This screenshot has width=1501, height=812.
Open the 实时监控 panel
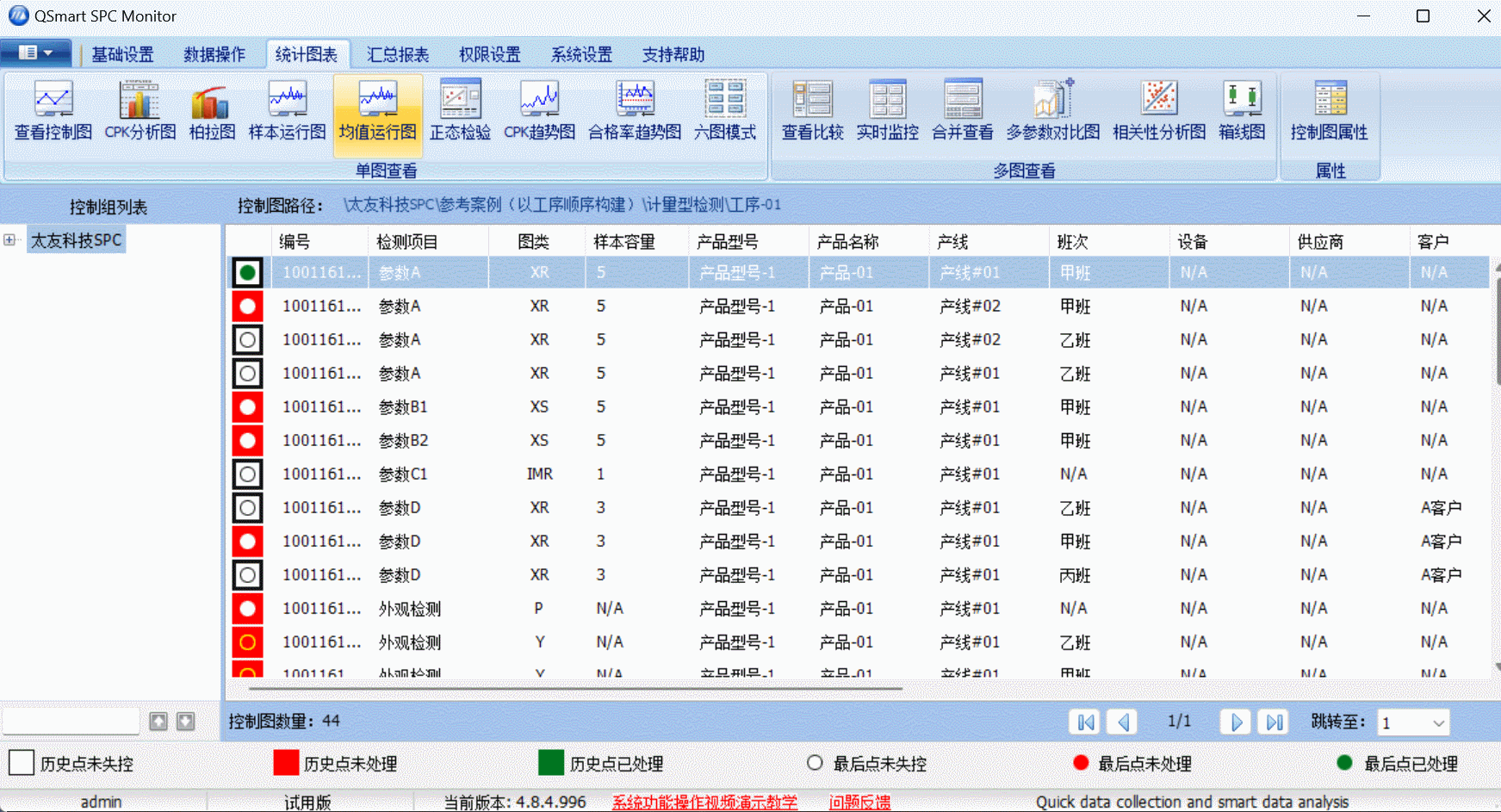pyautogui.click(x=887, y=110)
